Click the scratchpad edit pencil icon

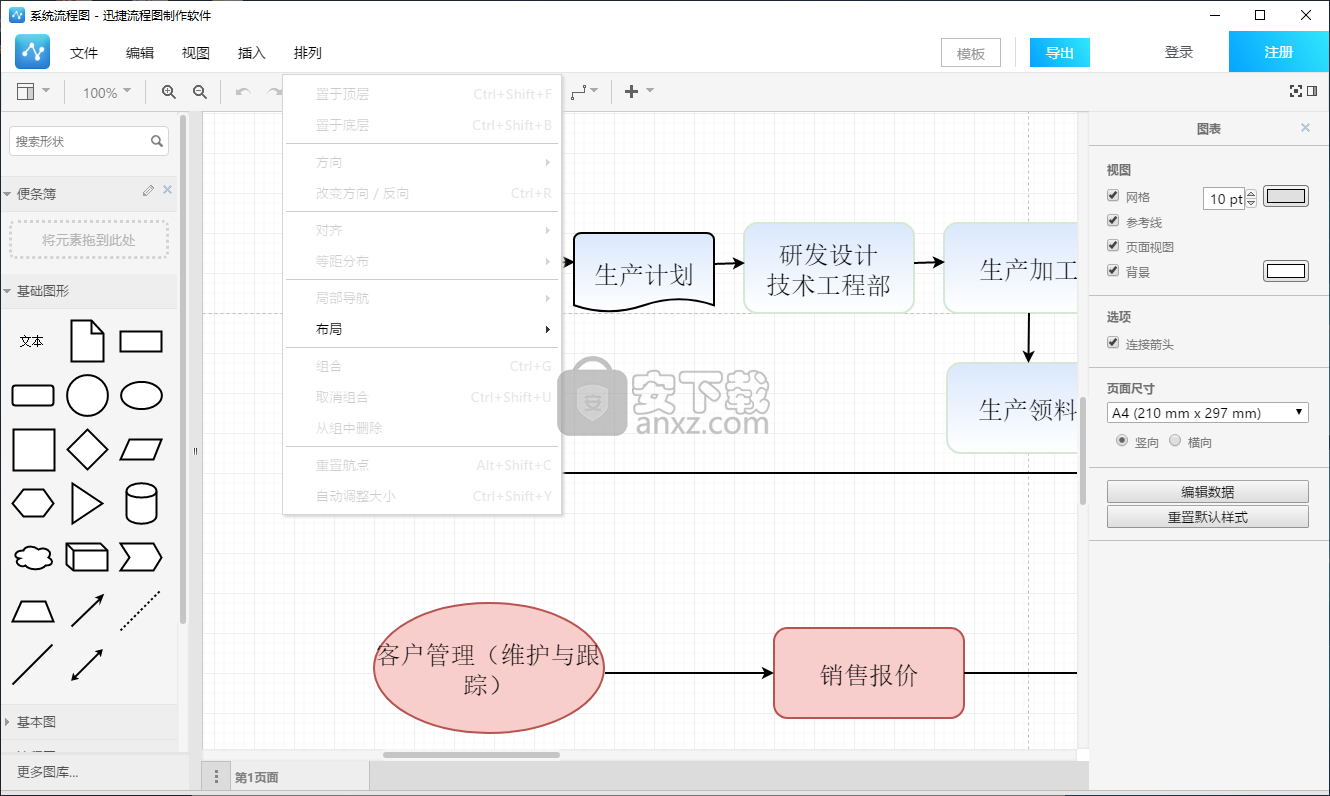pos(148,190)
